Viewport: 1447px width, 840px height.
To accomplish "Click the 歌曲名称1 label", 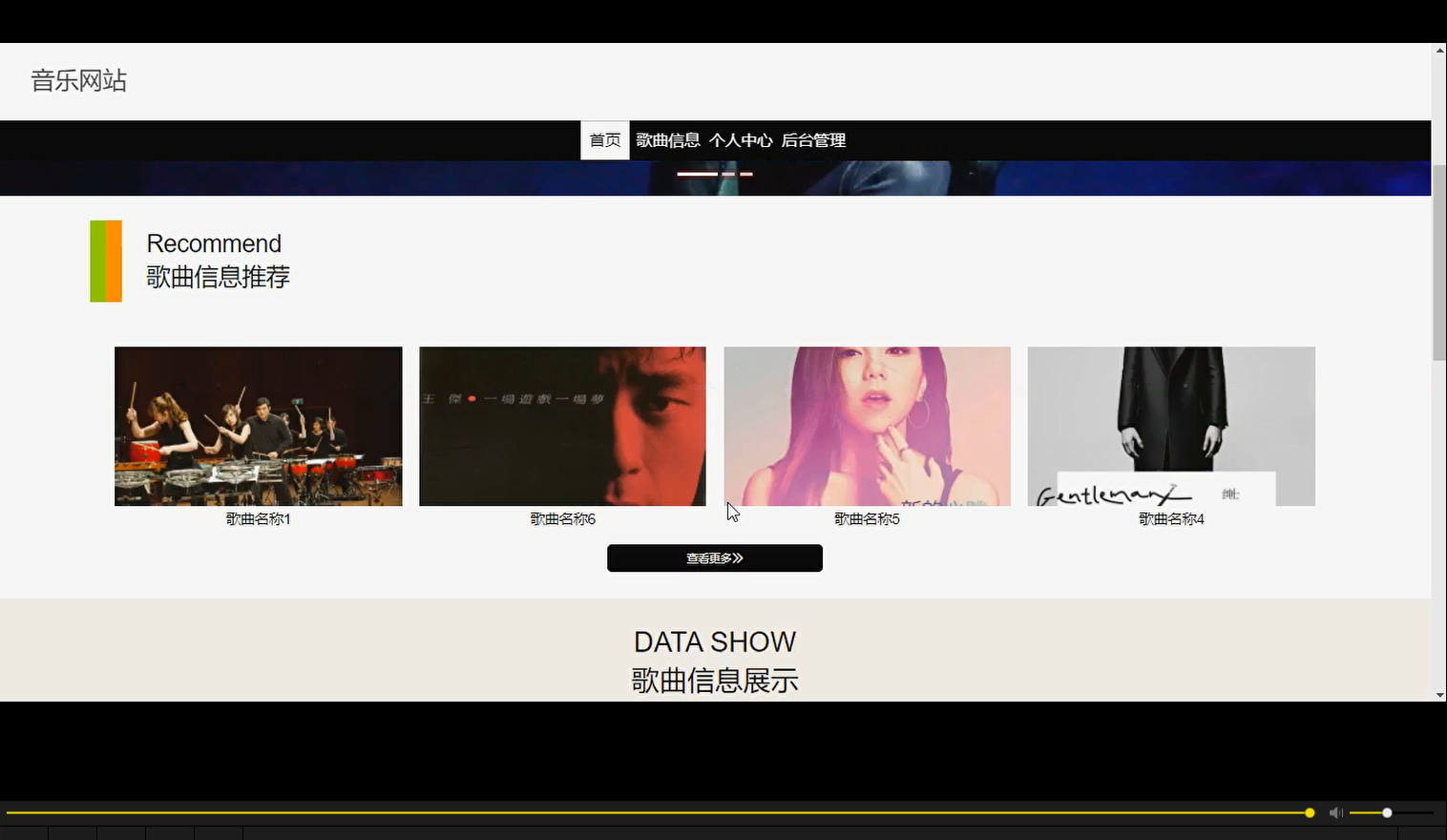I will 258,519.
